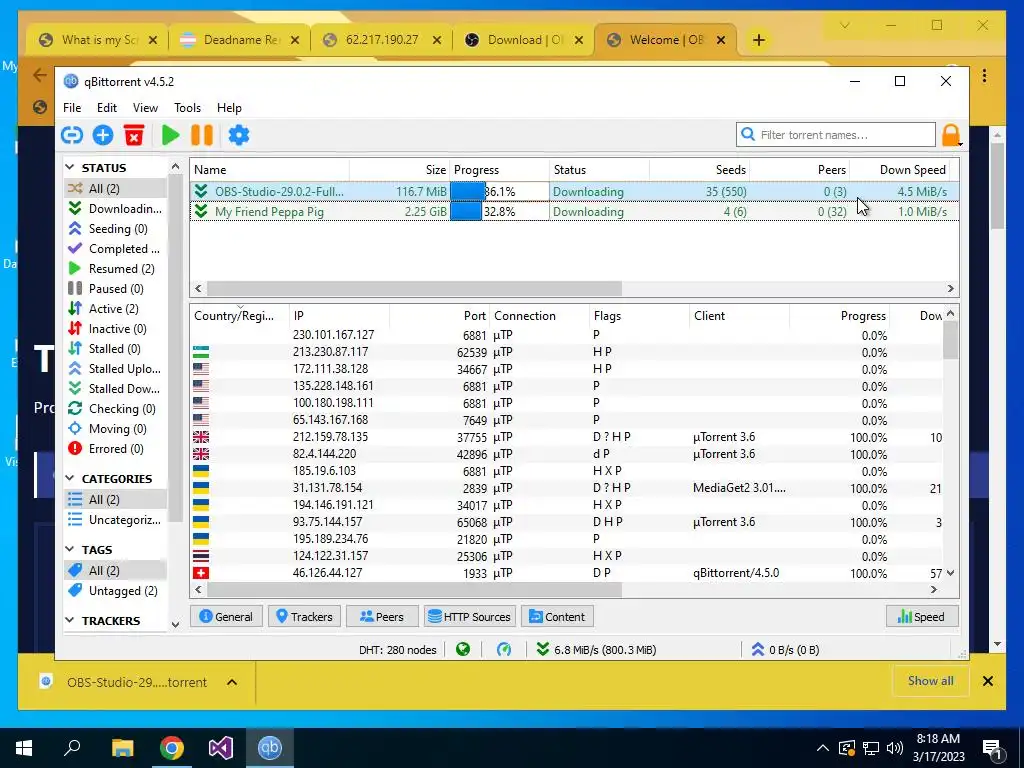Open Visual Studio from taskbar
Screen dimensions: 1024x768
click(x=221, y=748)
